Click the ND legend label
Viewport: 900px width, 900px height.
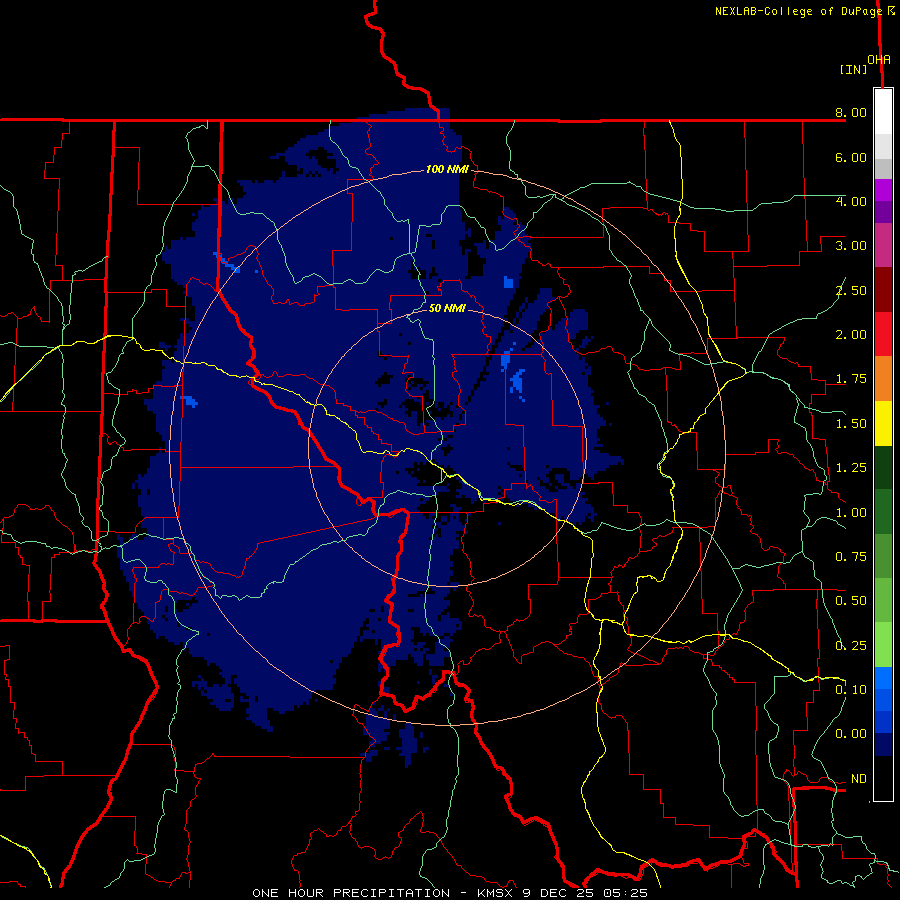click(859, 779)
